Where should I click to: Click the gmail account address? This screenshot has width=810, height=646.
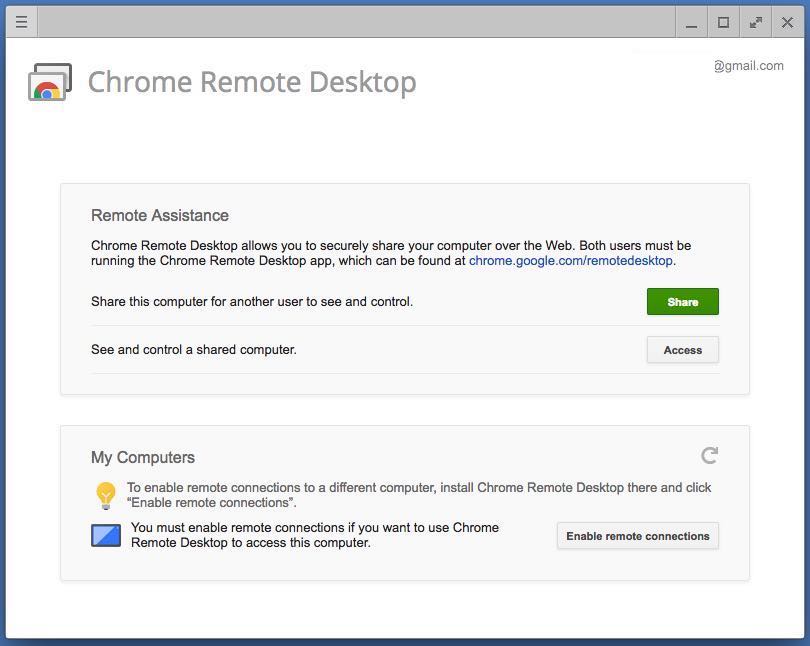point(749,66)
